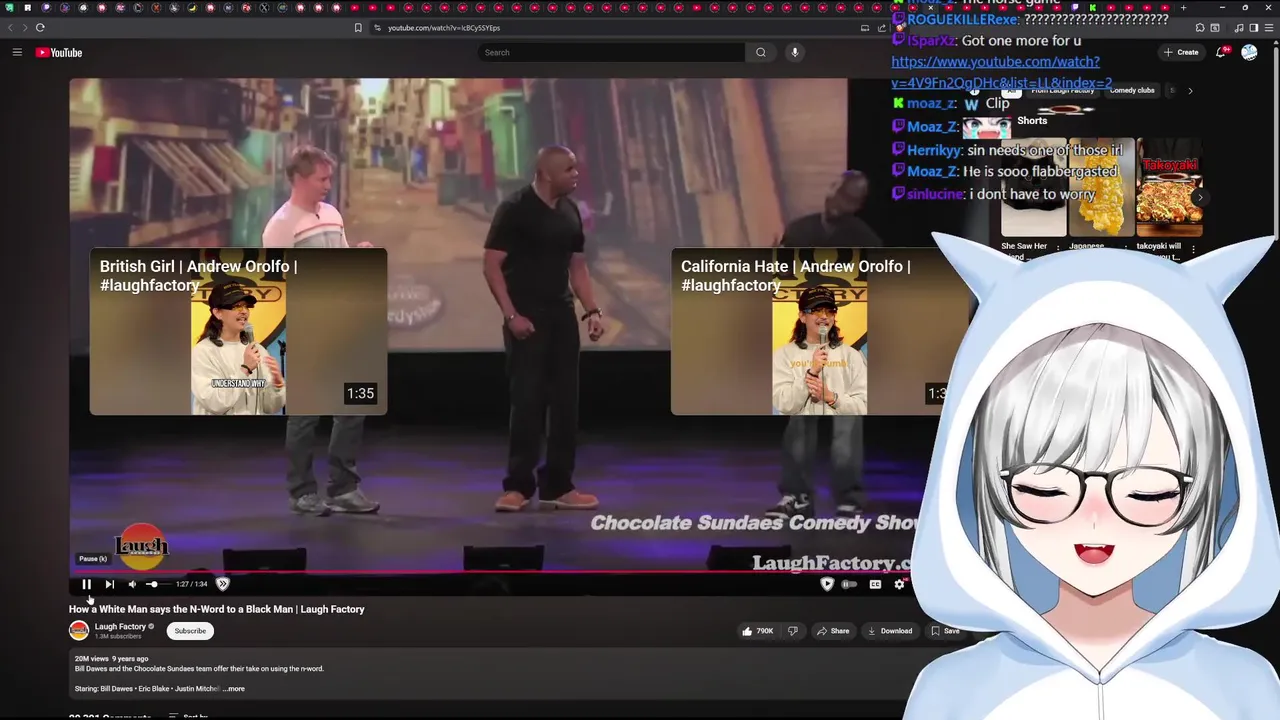Skip to the next video
The width and height of the screenshot is (1280, 720).
coord(109,584)
